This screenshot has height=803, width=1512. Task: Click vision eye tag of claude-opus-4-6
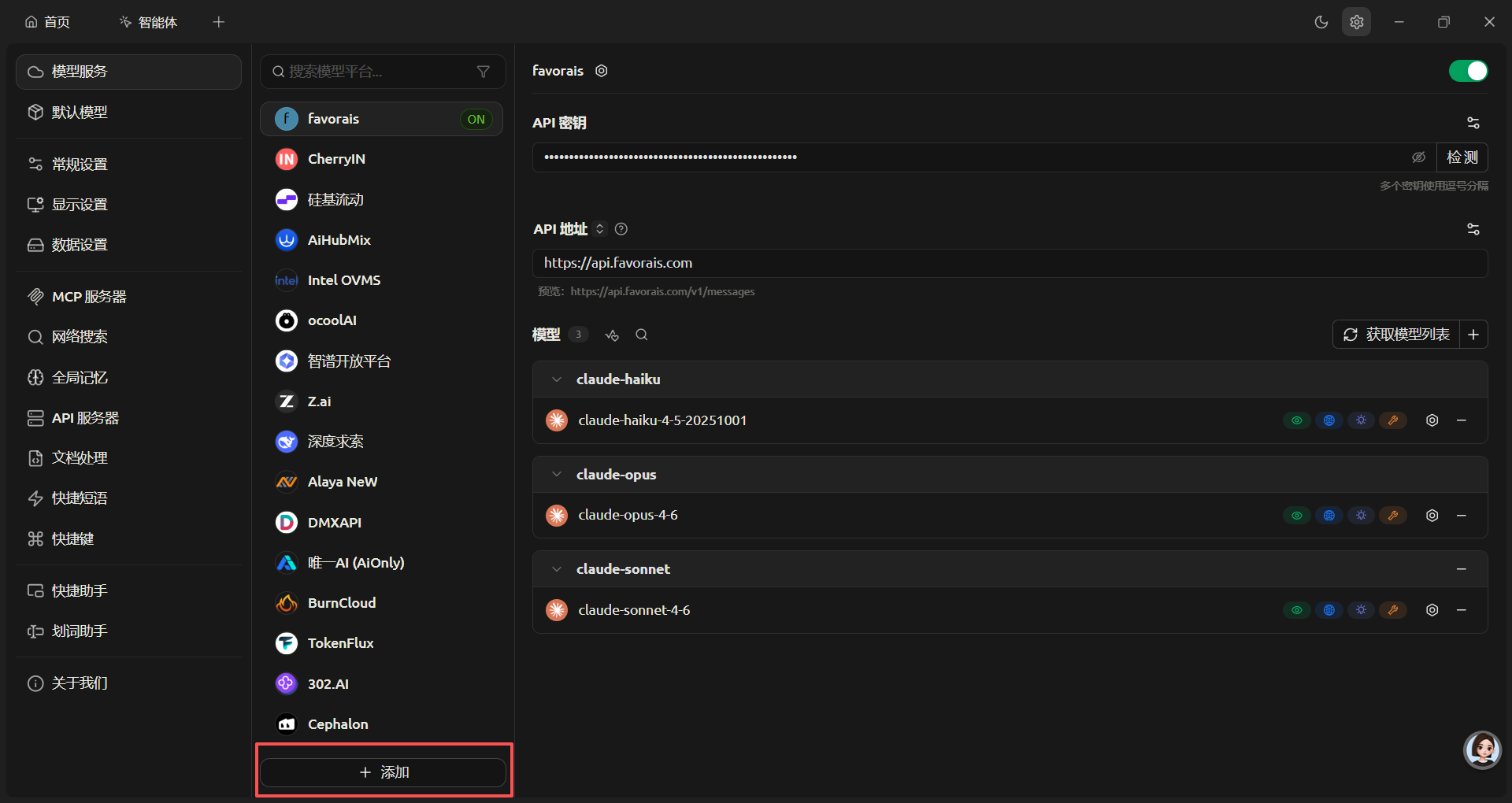pyautogui.click(x=1297, y=516)
